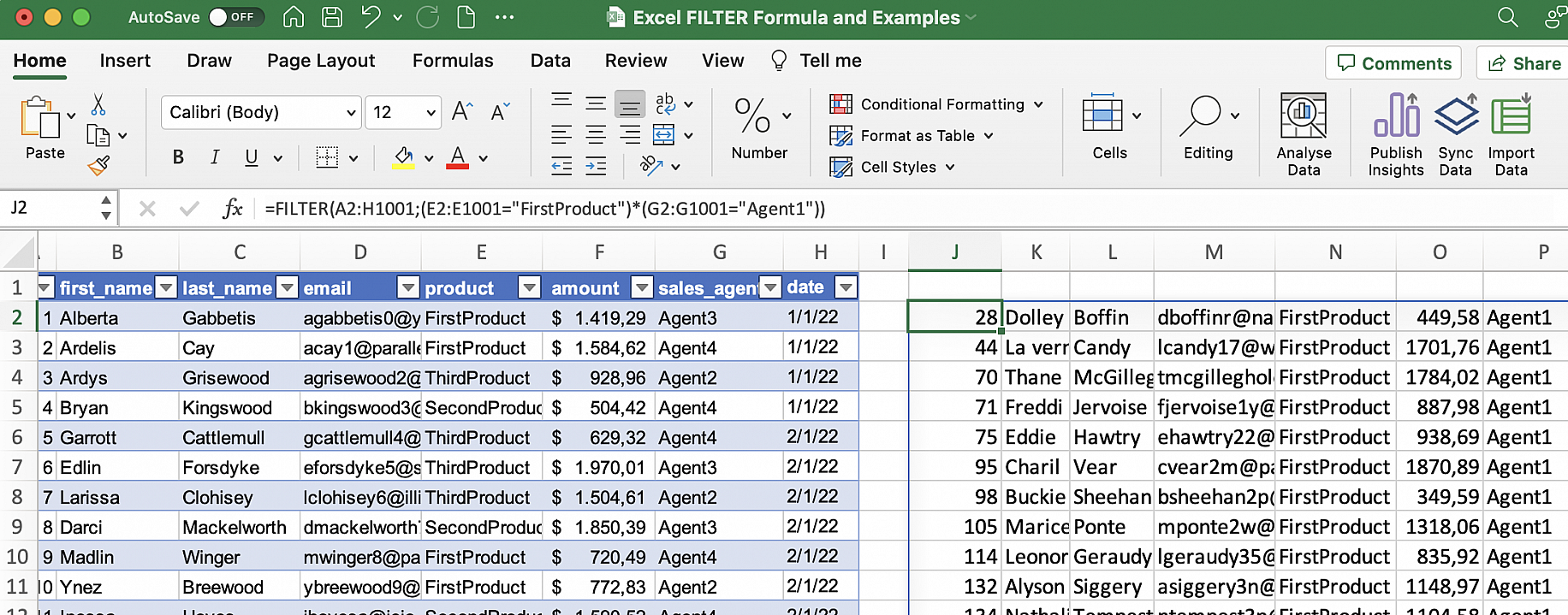This screenshot has width=1568, height=615.
Task: Click the Save floppy disk icon
Action: point(332,17)
